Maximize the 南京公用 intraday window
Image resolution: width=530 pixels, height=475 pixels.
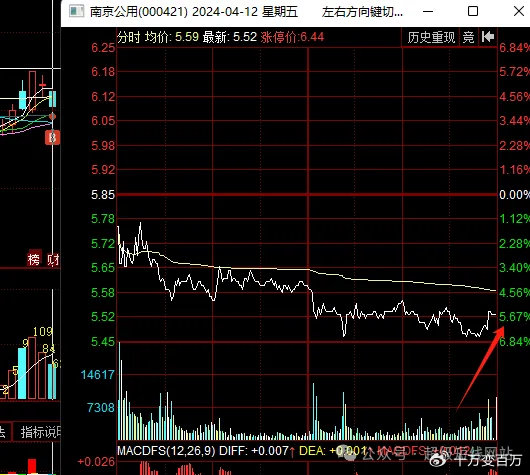[x=473, y=11]
